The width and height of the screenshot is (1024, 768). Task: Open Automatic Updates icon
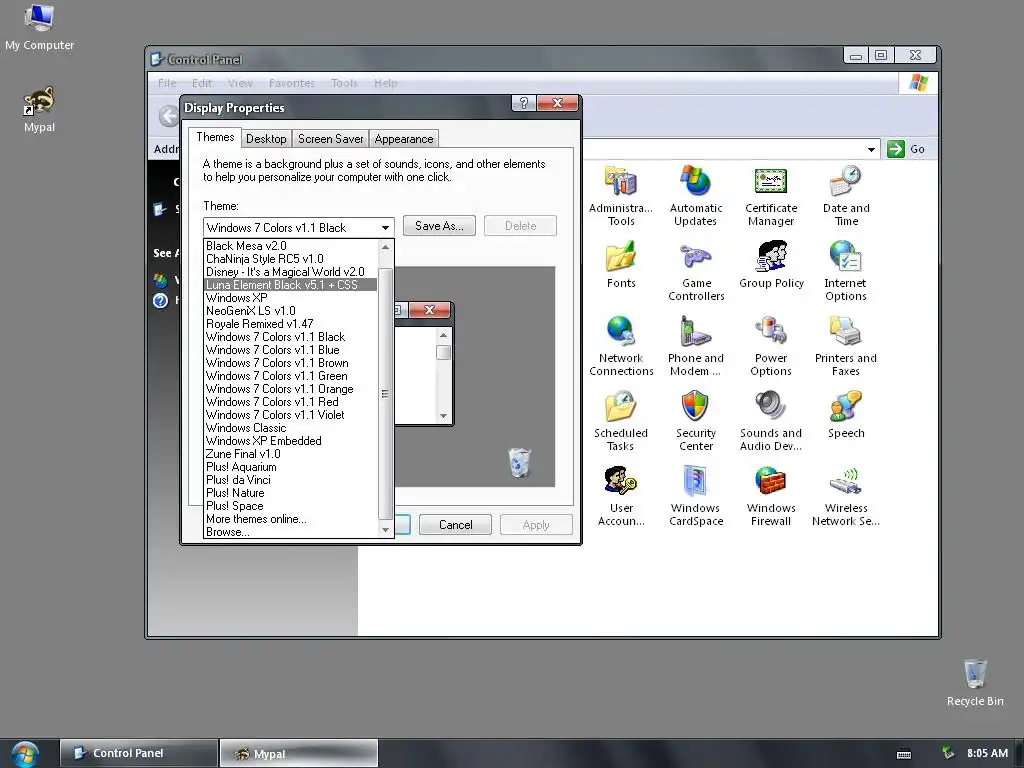(696, 182)
